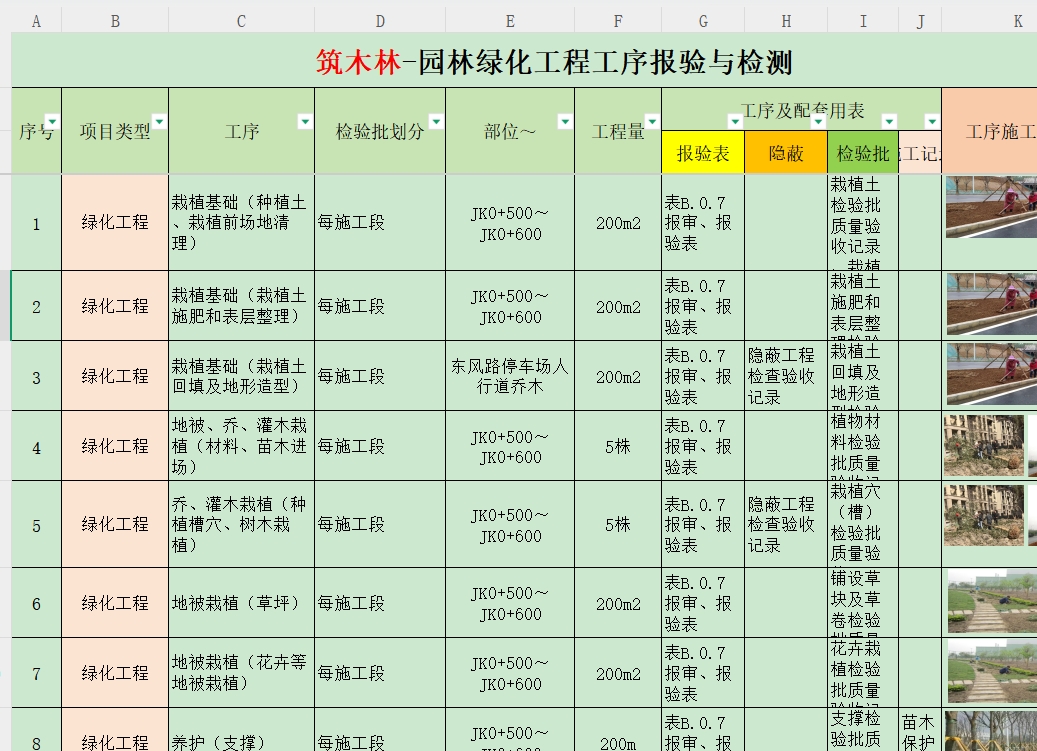Open the 部位 column filter dropdown
This screenshot has width=1037, height=751.
pyautogui.click(x=565, y=122)
